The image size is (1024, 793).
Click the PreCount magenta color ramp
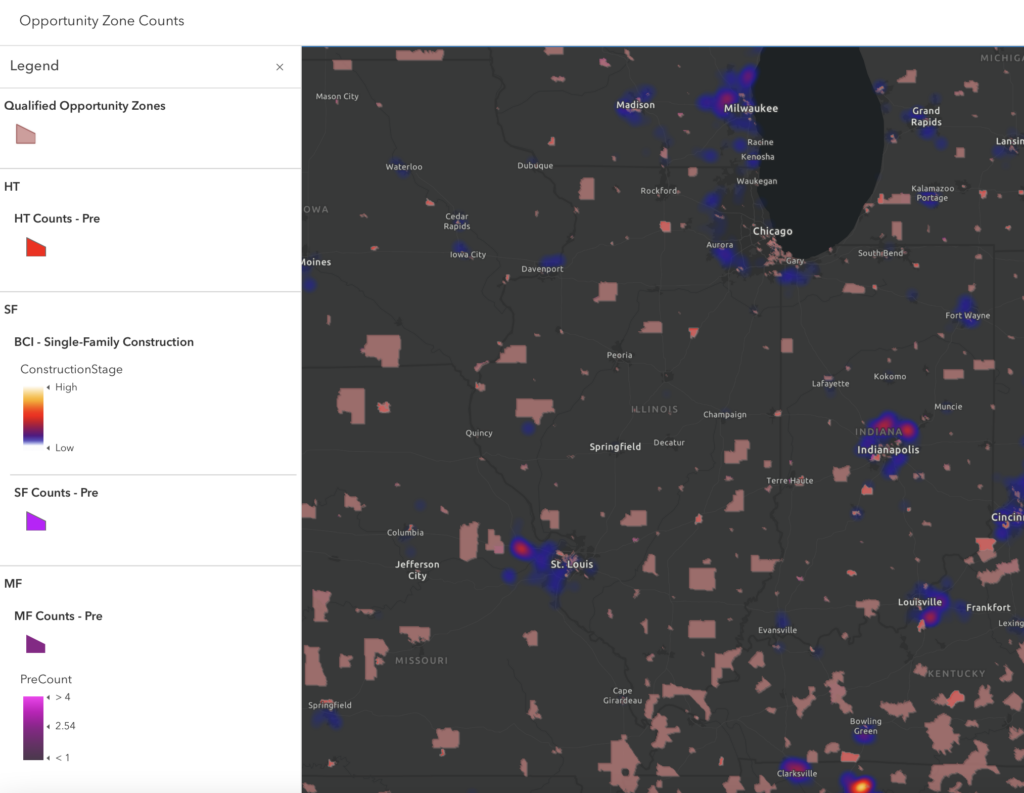[33, 728]
